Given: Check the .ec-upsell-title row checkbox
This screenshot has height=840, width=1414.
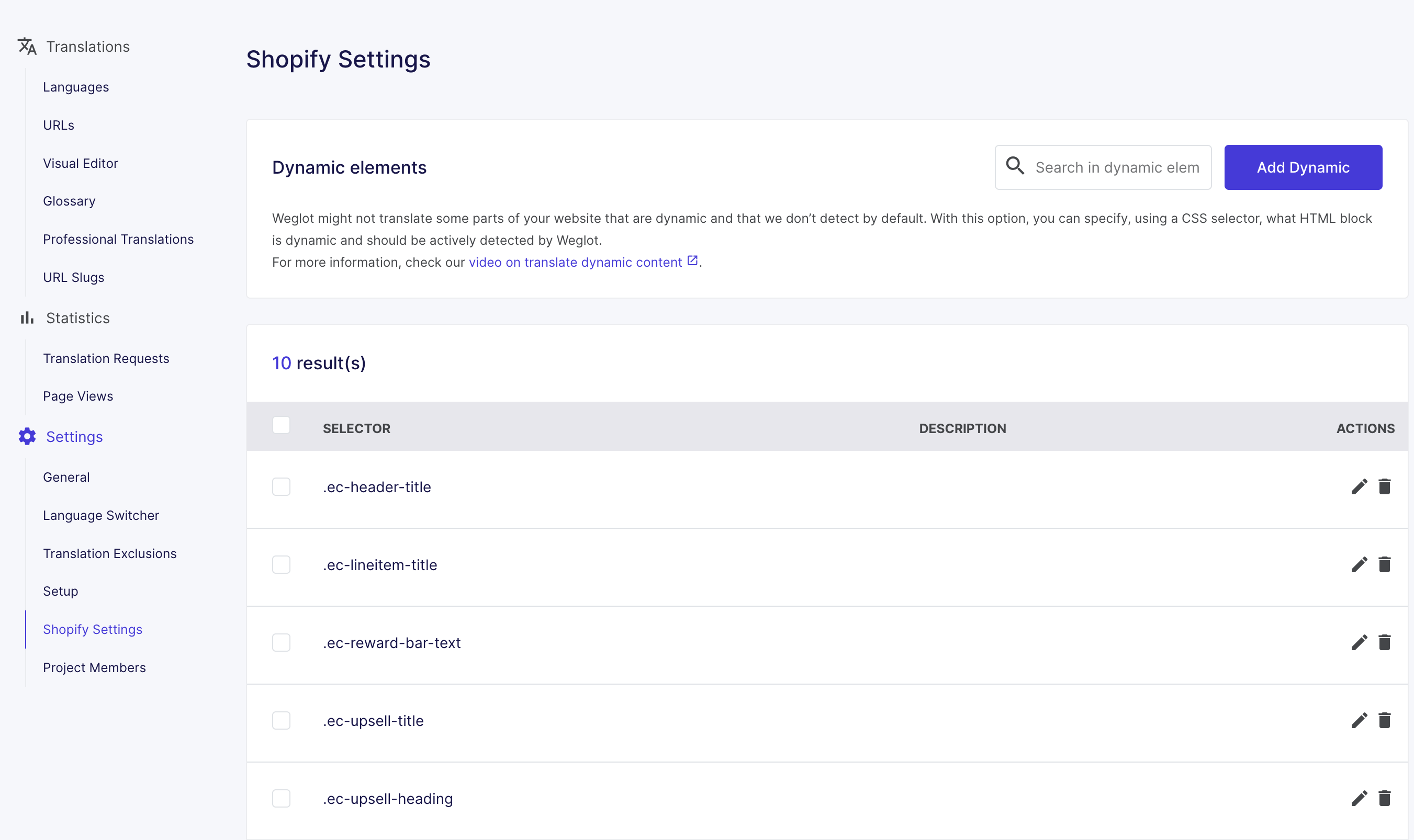Looking at the screenshot, I should pyautogui.click(x=282, y=721).
